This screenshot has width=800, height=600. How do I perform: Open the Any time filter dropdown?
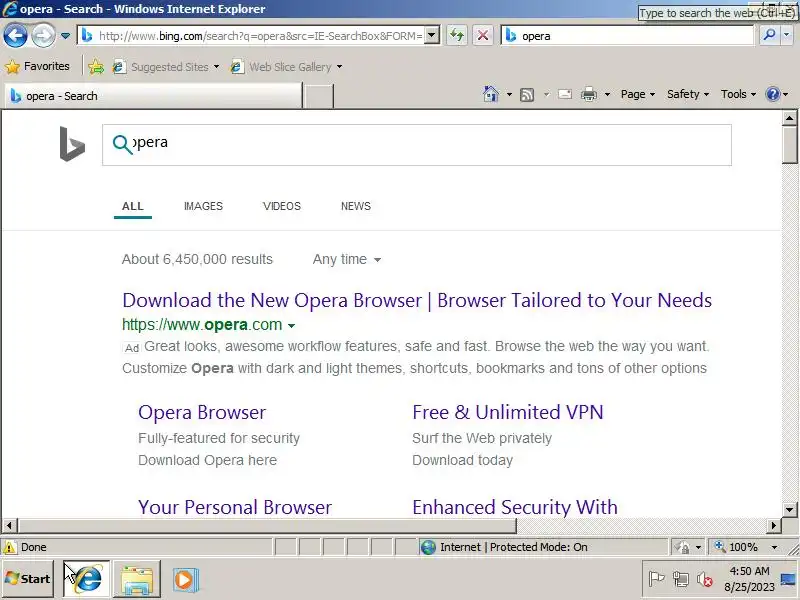point(347,259)
